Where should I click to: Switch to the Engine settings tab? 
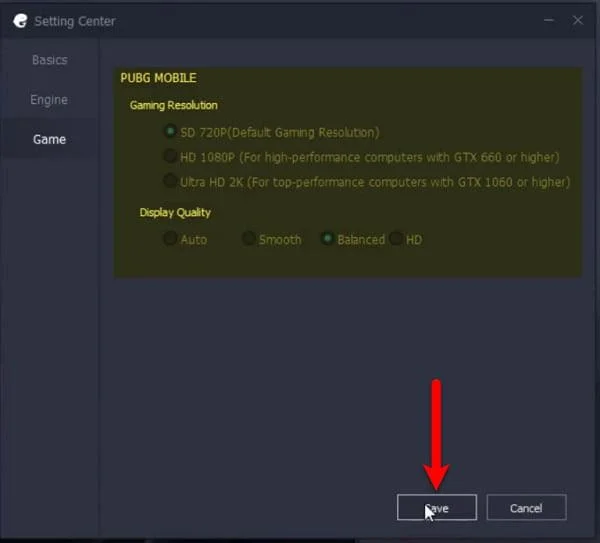49,99
